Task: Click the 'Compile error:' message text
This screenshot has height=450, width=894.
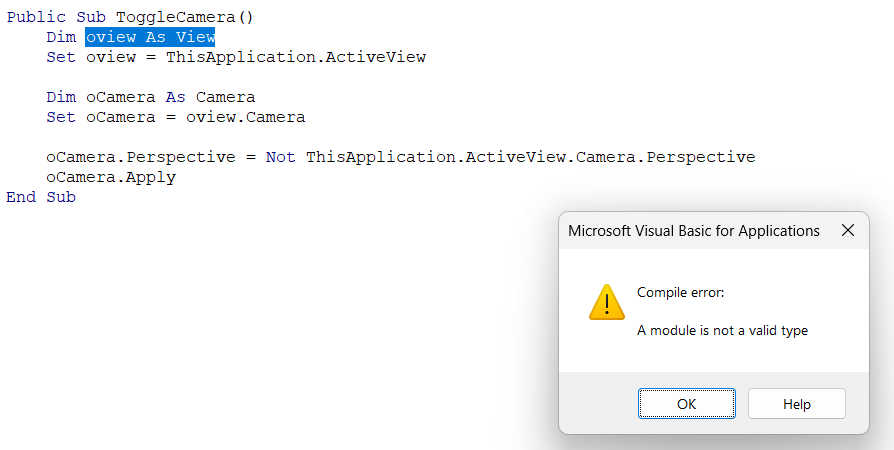Action: click(x=680, y=293)
